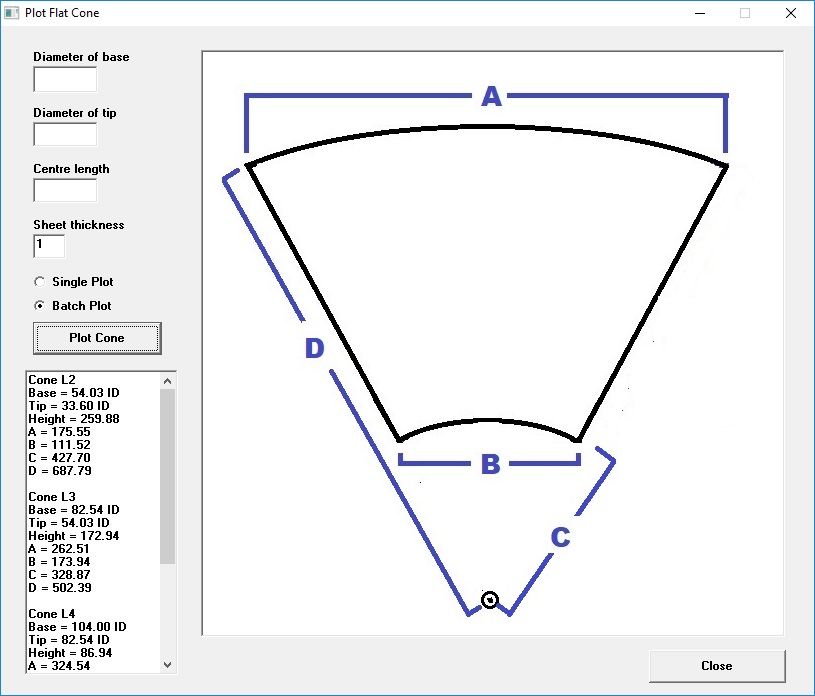Click the Diameter of tip input field
The height and width of the screenshot is (696, 815).
tap(65, 135)
